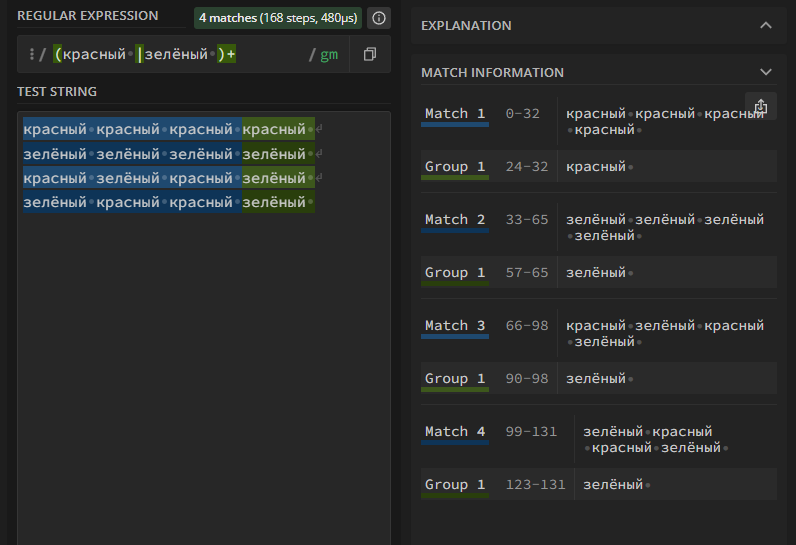796x545 pixels.
Task: Click Group 1 entry at range 24-32
Action: pyautogui.click(x=454, y=167)
